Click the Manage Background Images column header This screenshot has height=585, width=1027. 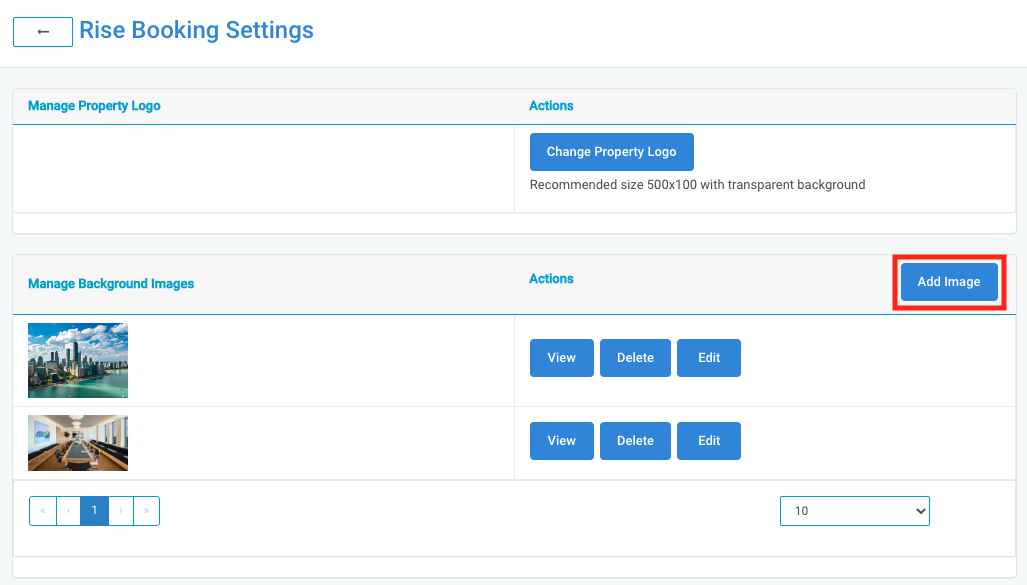tap(111, 284)
